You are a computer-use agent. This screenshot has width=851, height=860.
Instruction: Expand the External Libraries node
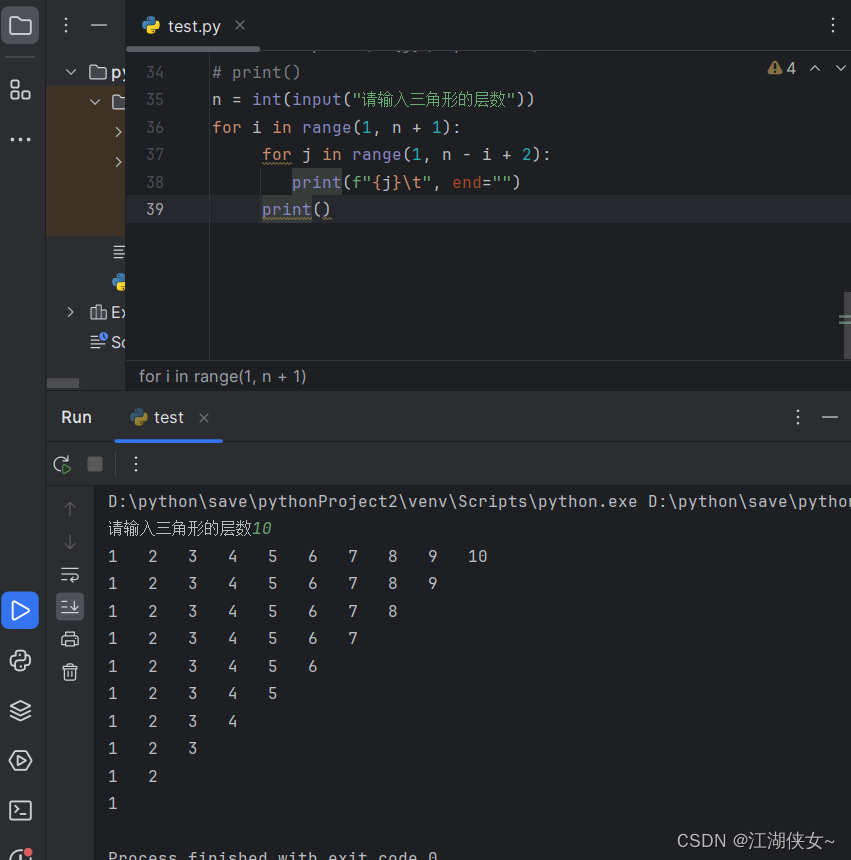pos(69,312)
